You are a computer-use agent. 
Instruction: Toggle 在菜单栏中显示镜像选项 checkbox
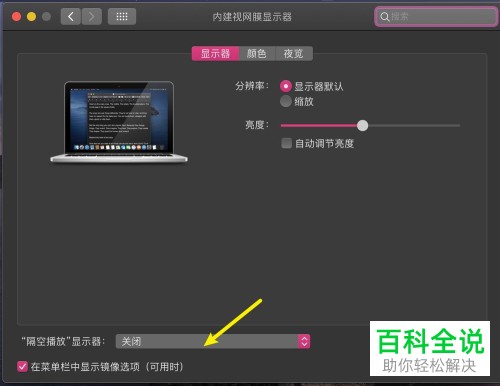(22, 367)
